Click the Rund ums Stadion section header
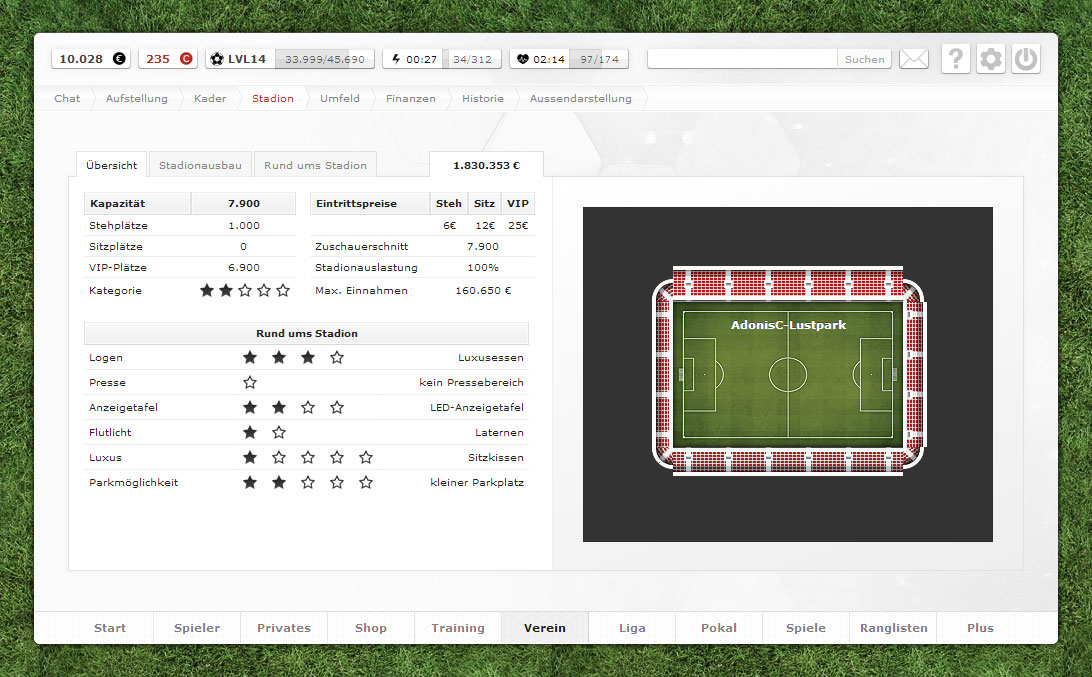The image size is (1092, 677). 306,333
